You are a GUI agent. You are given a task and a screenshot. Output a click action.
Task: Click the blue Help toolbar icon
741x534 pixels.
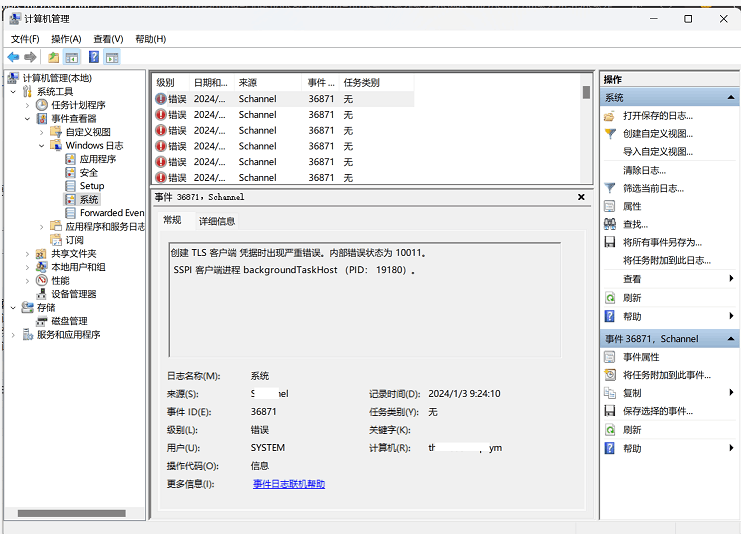94,57
